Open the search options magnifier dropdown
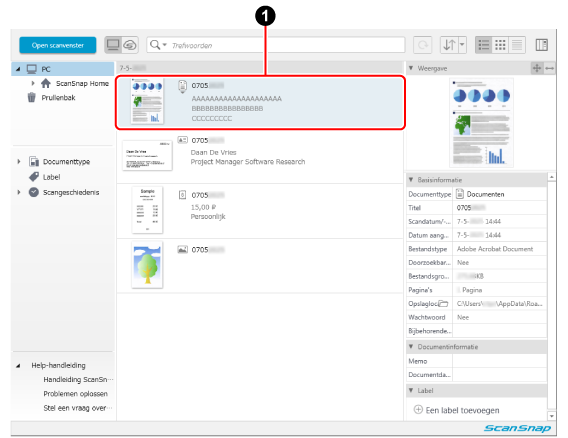The image size is (568, 438). tap(158, 45)
